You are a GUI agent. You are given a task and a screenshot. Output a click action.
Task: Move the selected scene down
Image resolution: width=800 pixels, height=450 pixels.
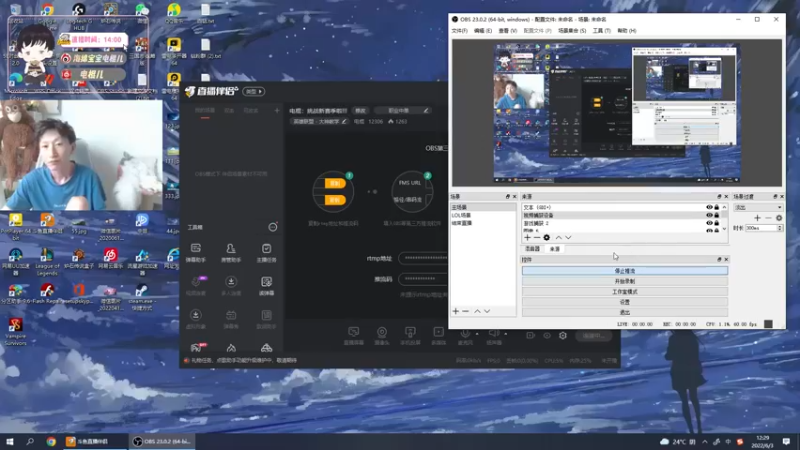tap(487, 311)
